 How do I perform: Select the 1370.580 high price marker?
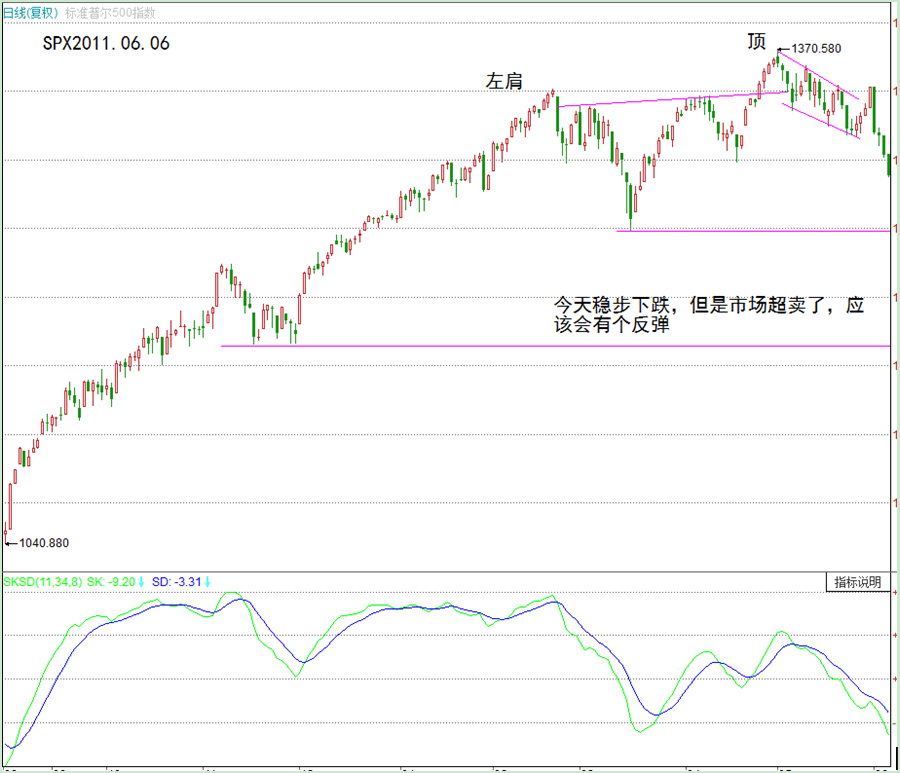pos(816,48)
